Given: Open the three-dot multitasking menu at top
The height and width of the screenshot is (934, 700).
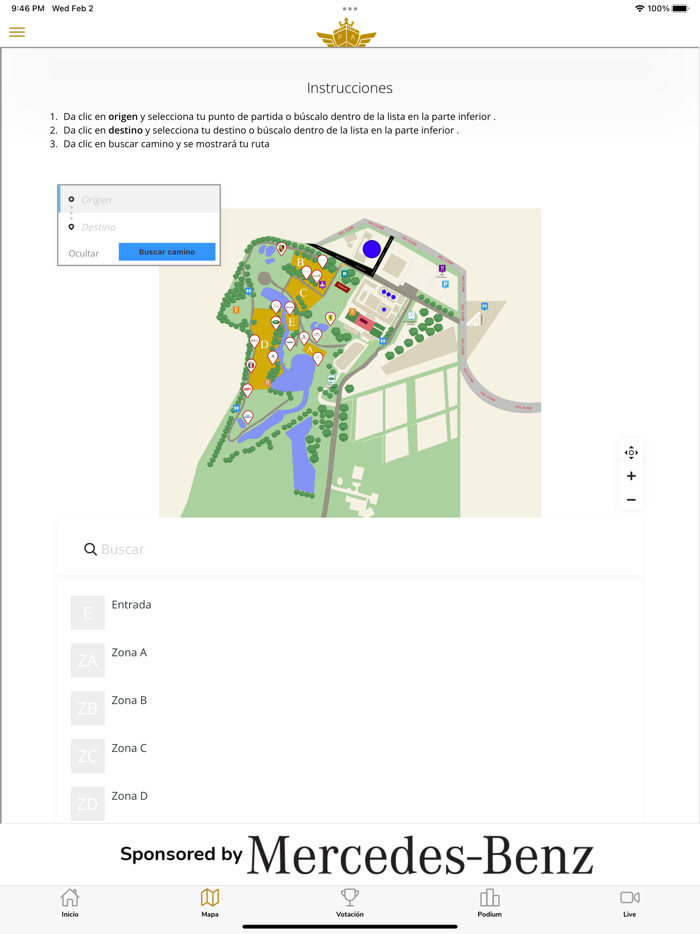Looking at the screenshot, I should [350, 9].
